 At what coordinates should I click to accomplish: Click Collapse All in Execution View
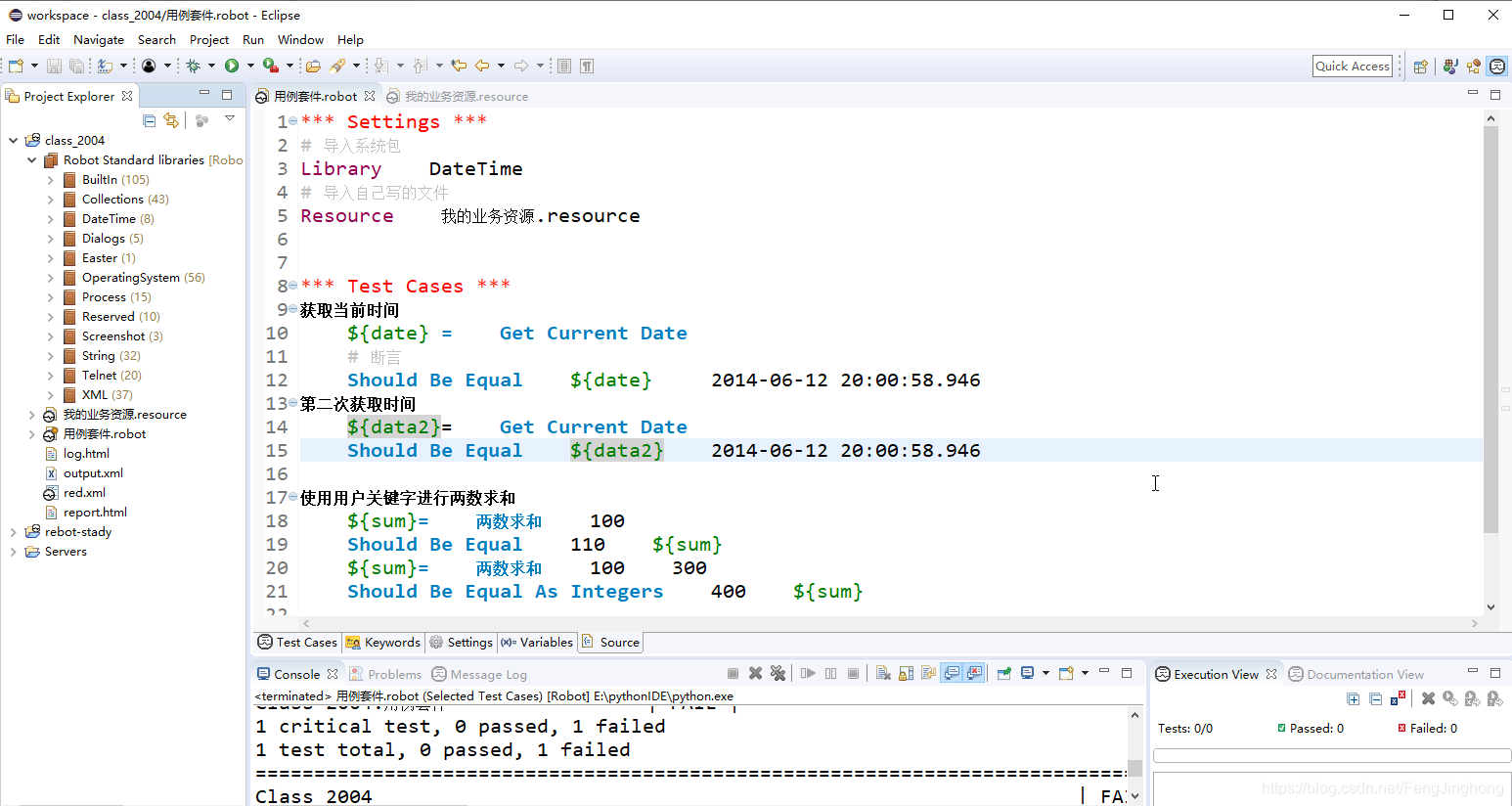1376,698
